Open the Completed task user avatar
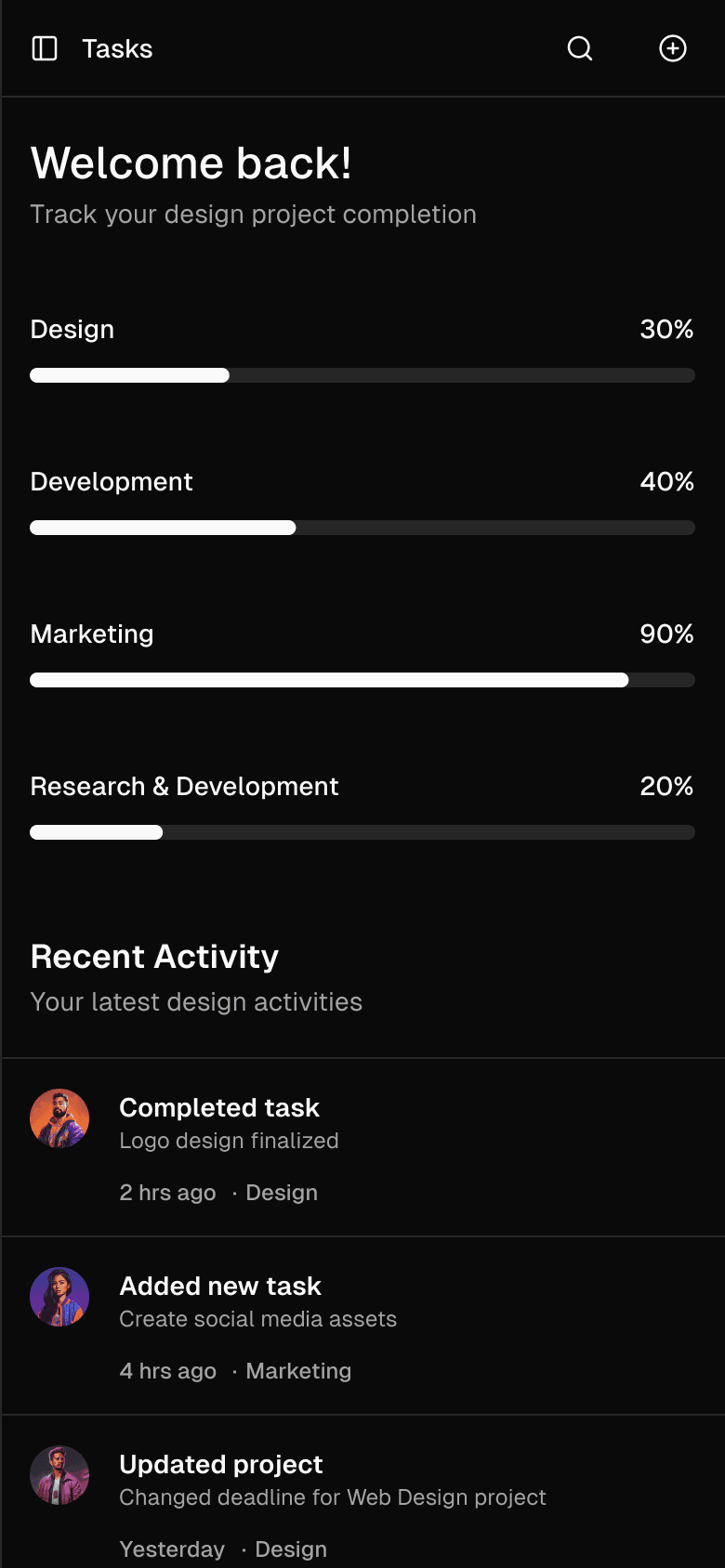The width and height of the screenshot is (725, 1568). 59,1118
